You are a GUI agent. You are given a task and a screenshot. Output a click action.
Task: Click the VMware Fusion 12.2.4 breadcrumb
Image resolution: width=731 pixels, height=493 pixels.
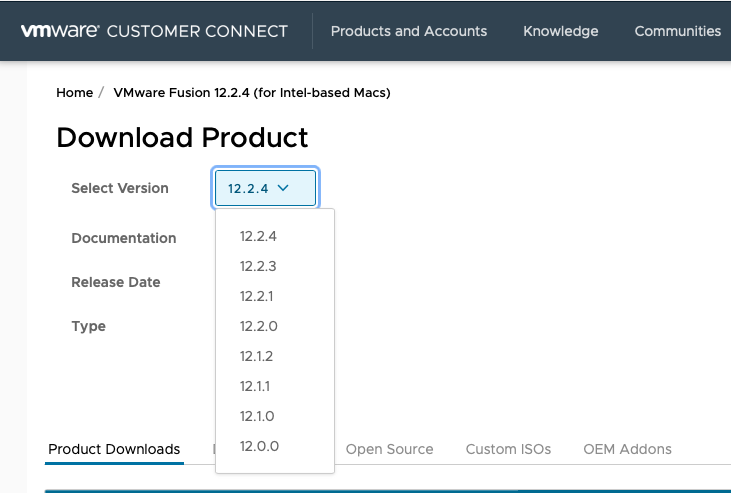point(252,93)
